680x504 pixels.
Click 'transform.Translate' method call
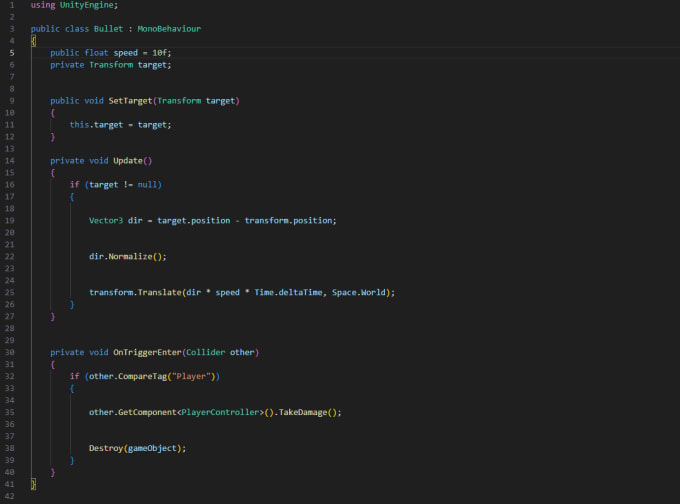(x=135, y=293)
